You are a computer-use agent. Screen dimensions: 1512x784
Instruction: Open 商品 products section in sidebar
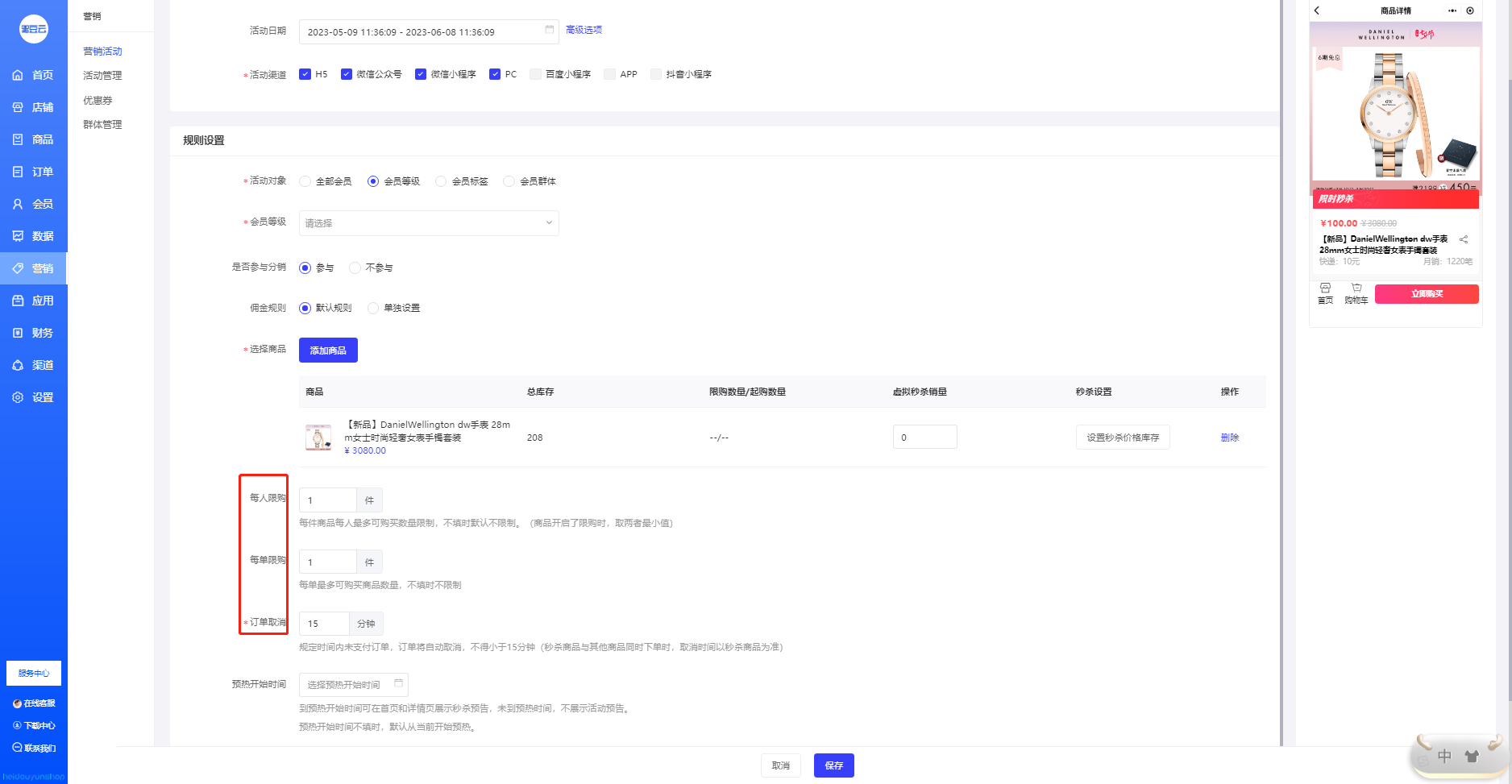click(x=33, y=139)
